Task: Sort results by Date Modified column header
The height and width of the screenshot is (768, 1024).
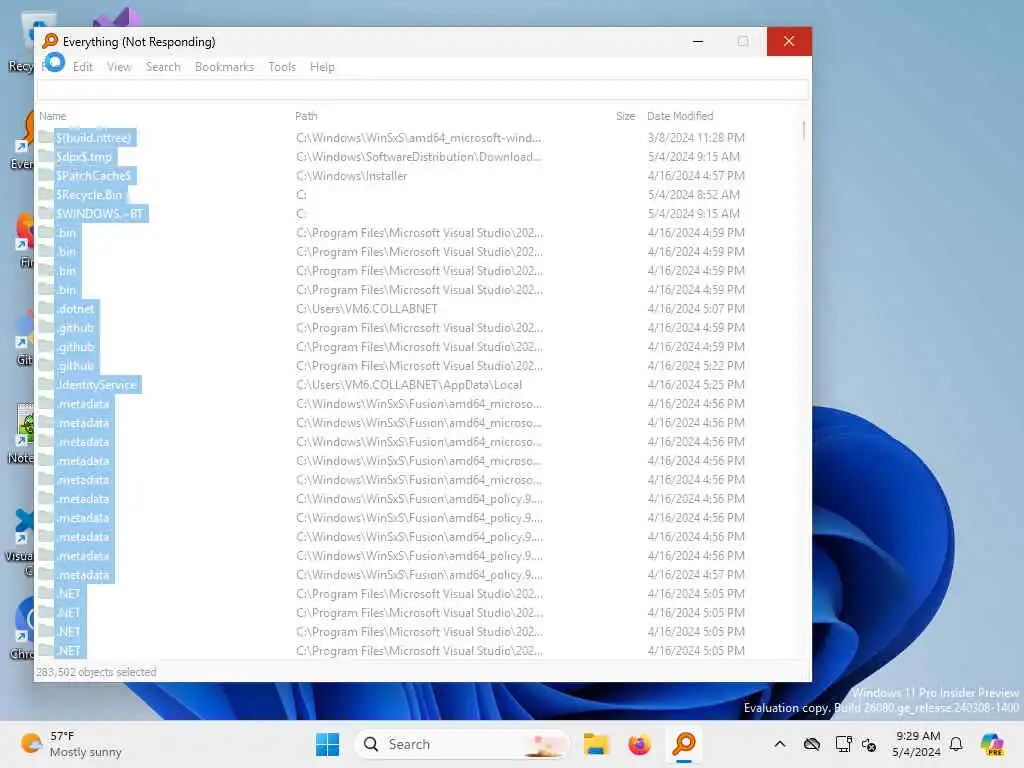Action: tap(680, 116)
